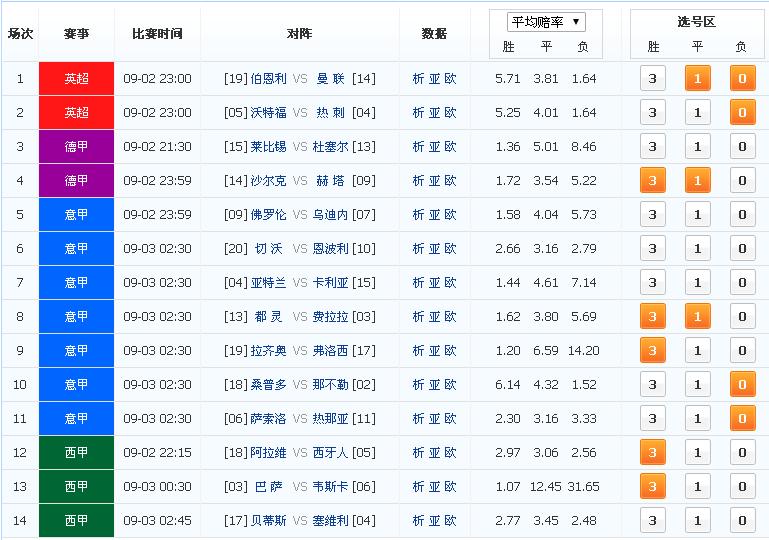The image size is (769, 540).
Task: Click the purple 德甲 label in row 3
Action: (77, 147)
